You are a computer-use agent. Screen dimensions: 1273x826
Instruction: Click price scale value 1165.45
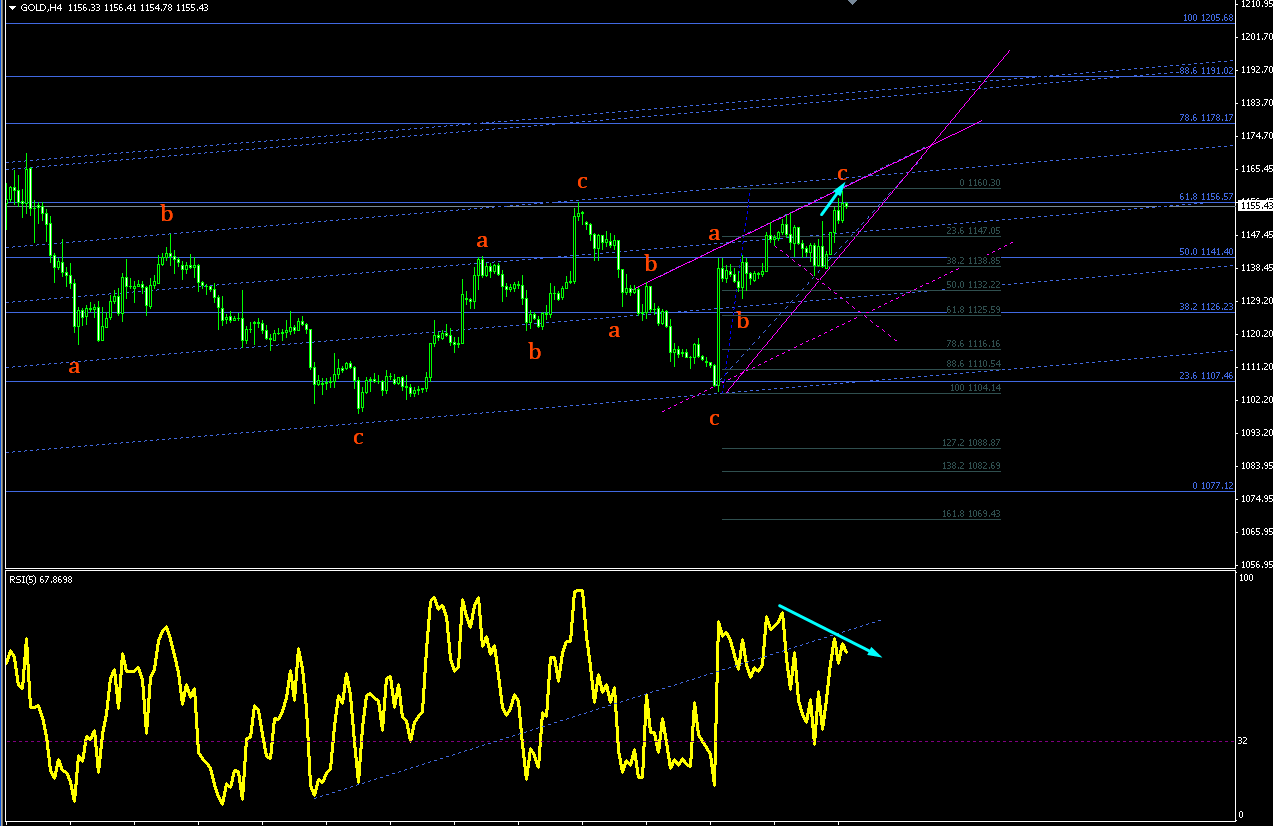[1256, 169]
